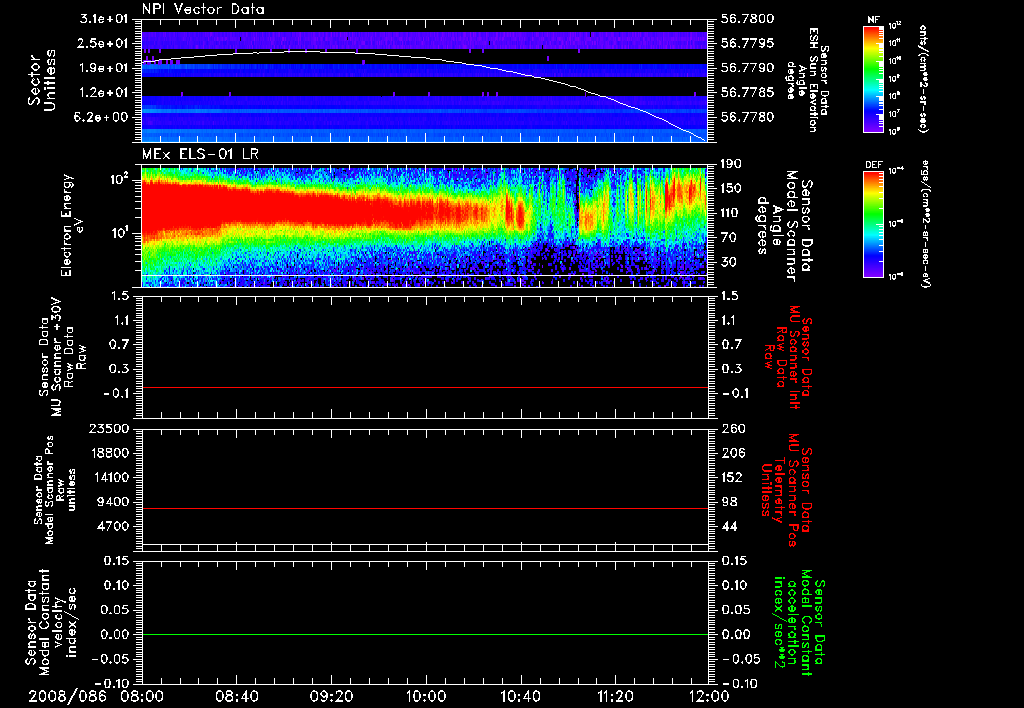Click the '12:00' time axis label

709,696
